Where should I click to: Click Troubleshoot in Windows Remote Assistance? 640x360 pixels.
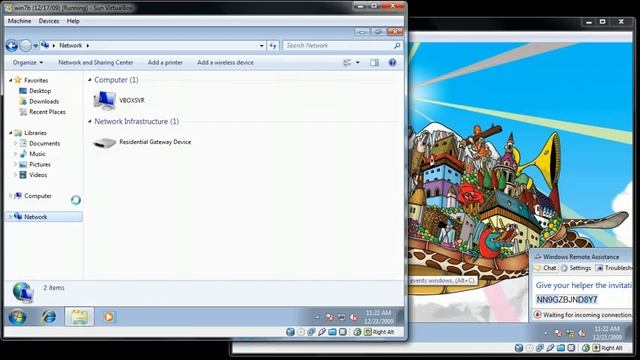tap(613, 268)
